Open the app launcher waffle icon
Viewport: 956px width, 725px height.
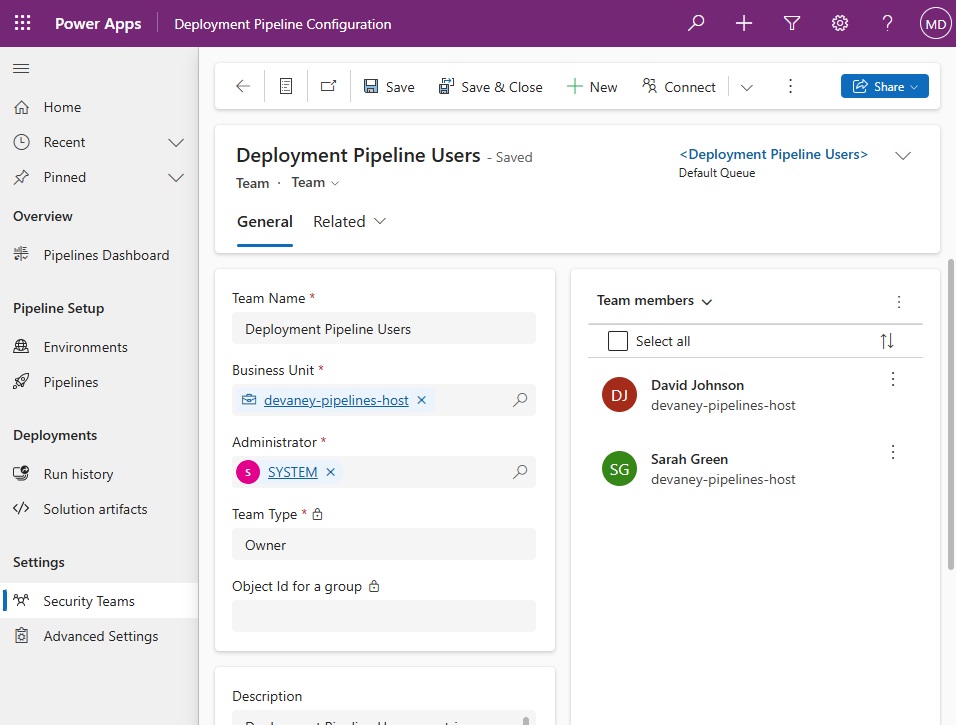(23, 23)
